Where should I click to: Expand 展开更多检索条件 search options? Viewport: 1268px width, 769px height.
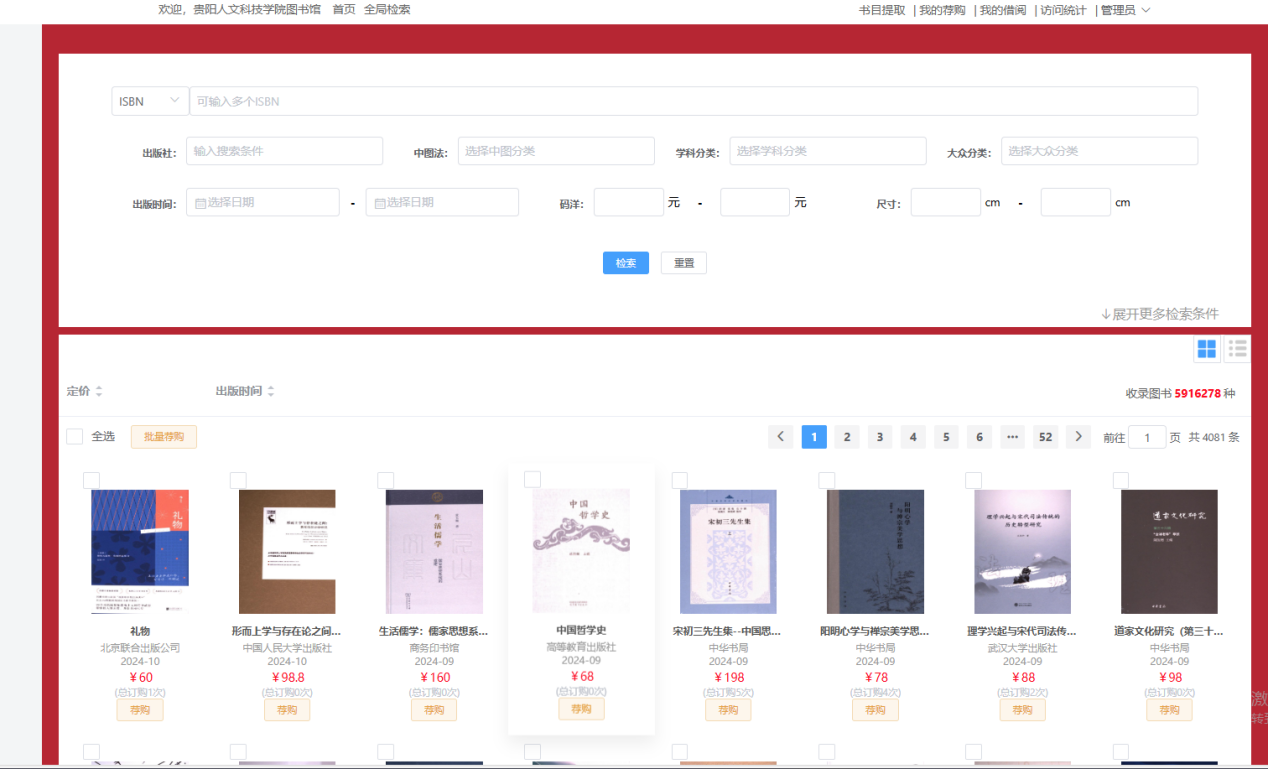pos(1159,314)
